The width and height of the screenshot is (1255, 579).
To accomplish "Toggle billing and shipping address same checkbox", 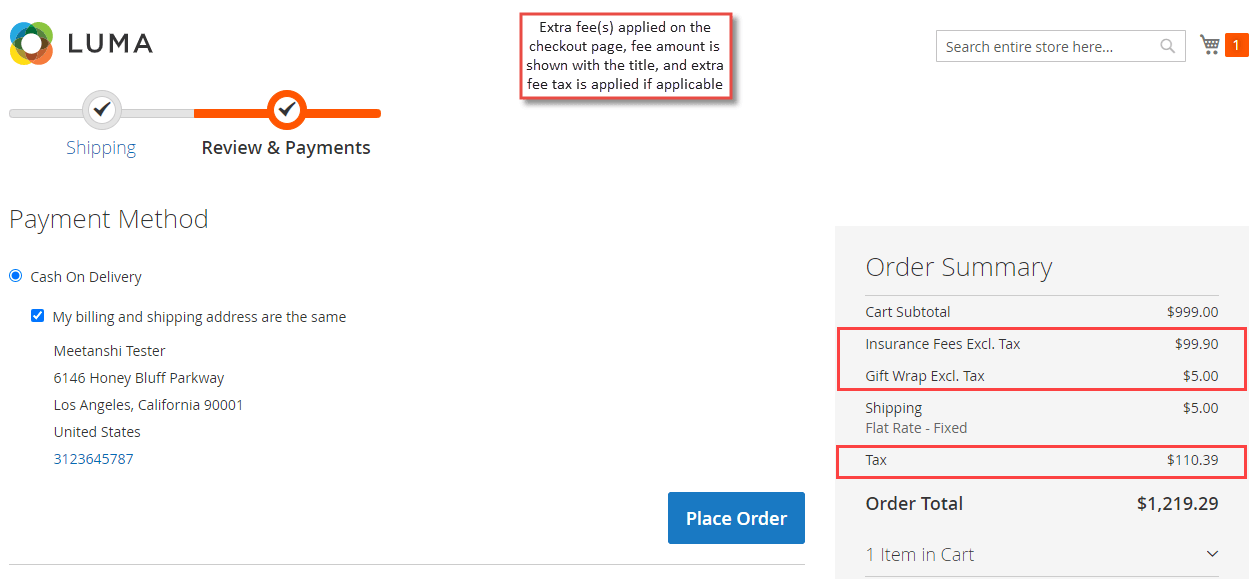I will [38, 316].
